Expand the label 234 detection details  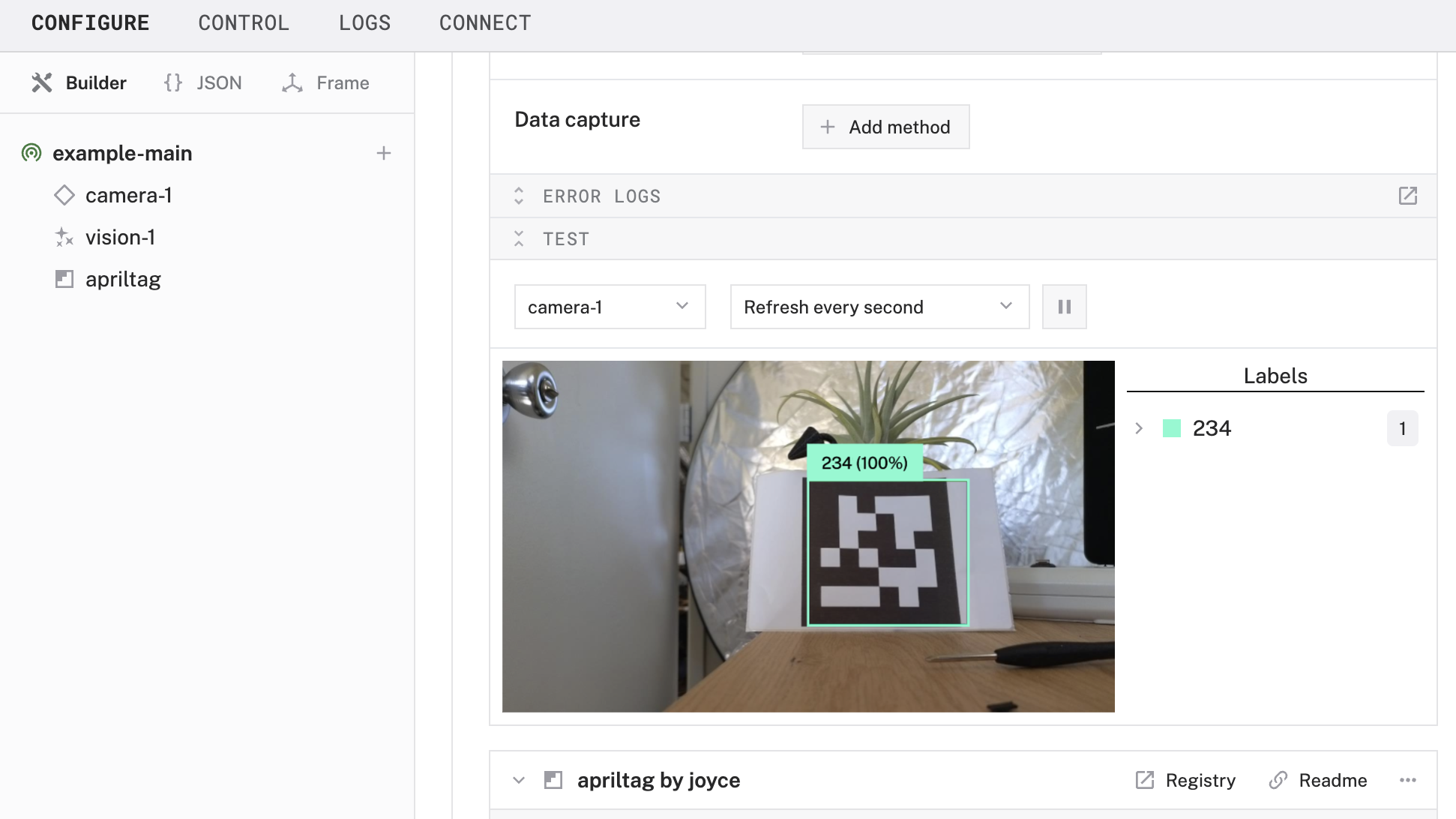click(1138, 428)
